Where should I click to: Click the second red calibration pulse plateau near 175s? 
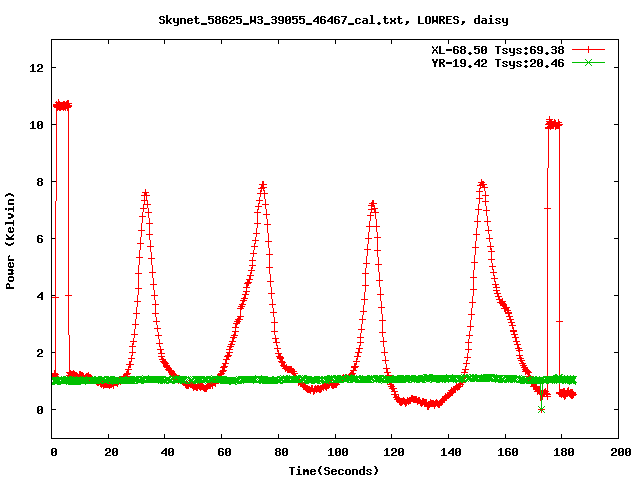click(554, 124)
